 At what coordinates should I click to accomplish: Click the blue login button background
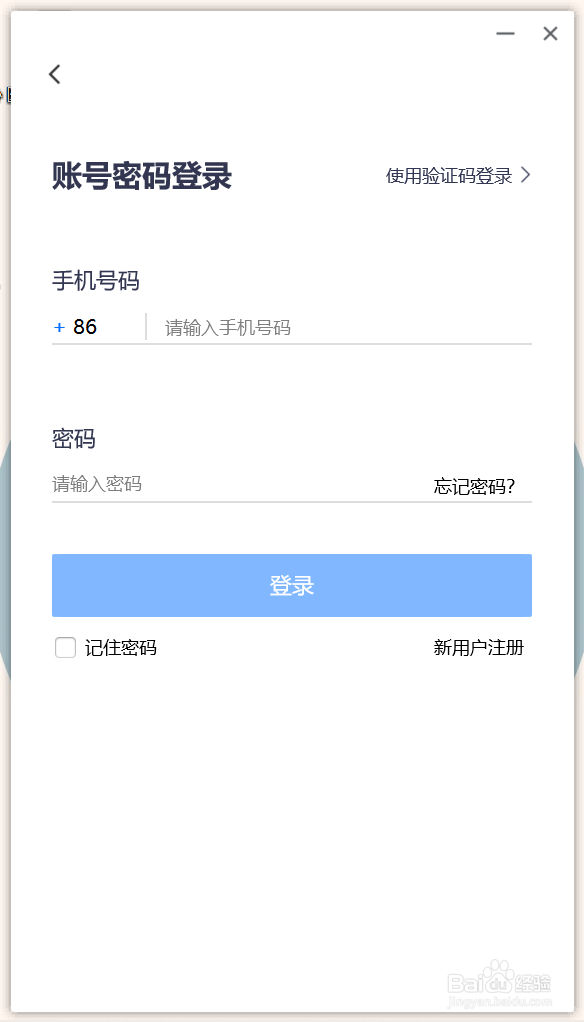click(291, 585)
